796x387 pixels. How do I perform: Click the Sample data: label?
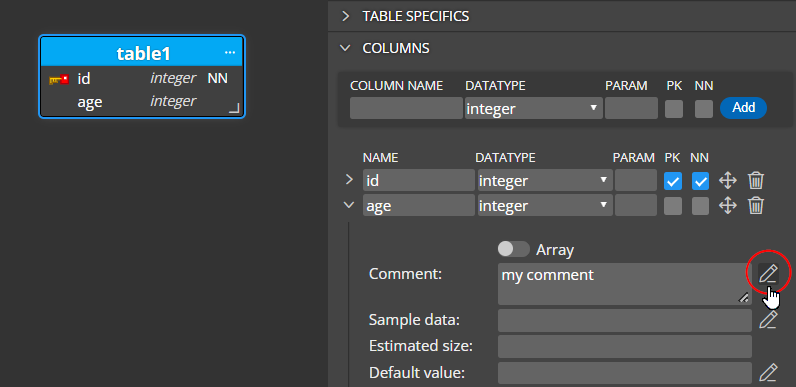pos(414,320)
